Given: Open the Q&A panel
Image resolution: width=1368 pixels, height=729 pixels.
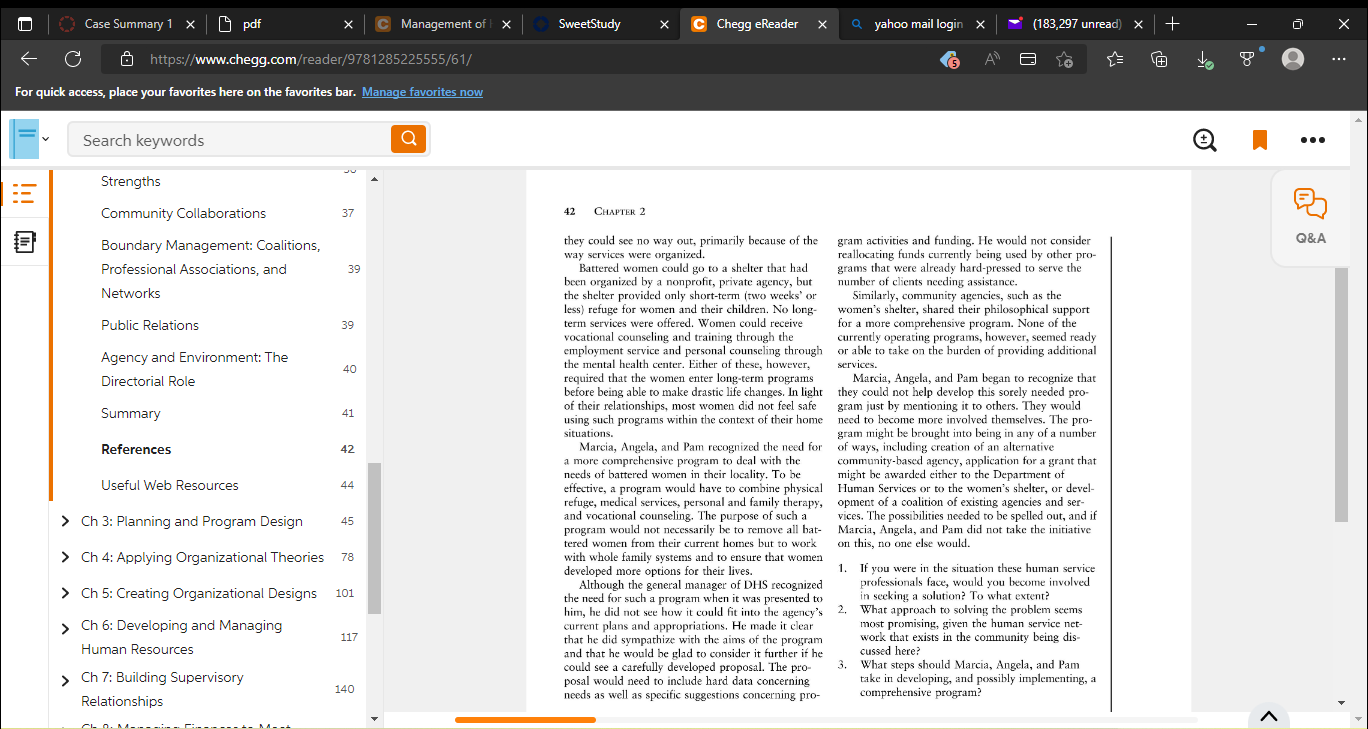Looking at the screenshot, I should (x=1310, y=217).
